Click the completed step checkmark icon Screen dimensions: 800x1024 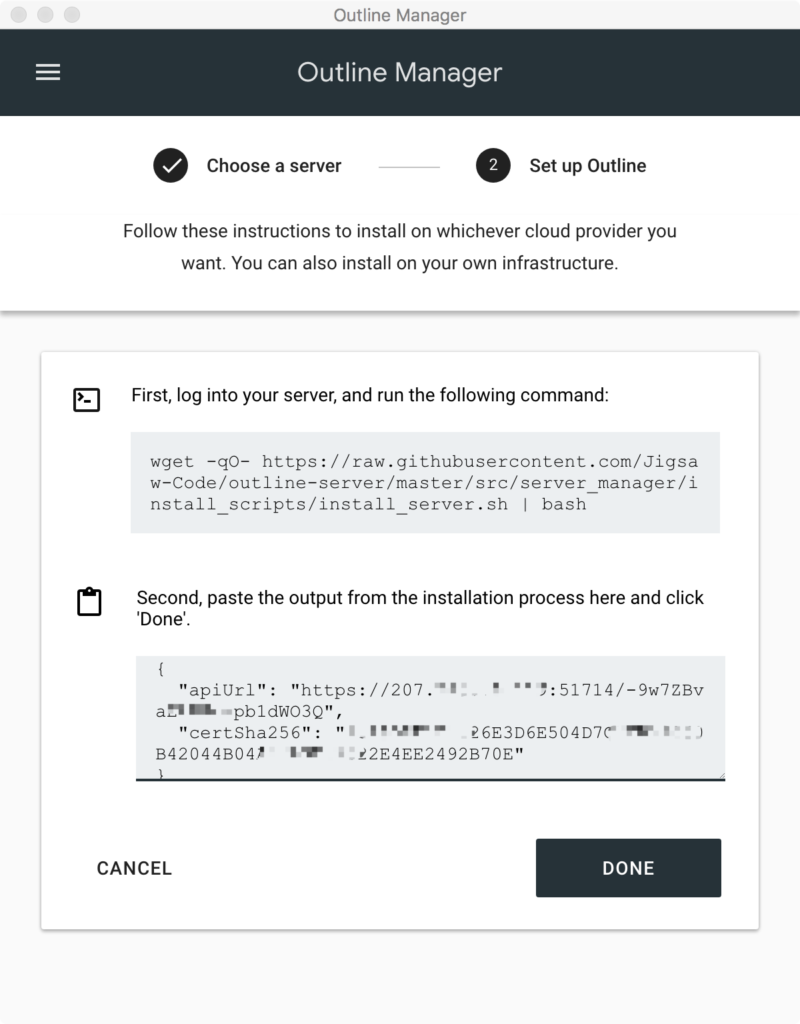coord(171,166)
